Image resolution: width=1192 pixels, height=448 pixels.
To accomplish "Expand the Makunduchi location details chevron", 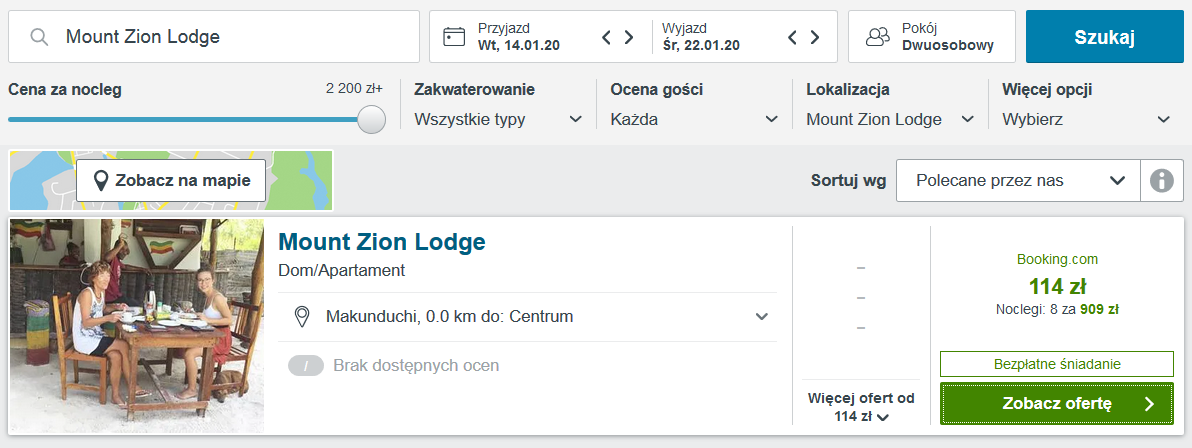I will click(x=762, y=316).
